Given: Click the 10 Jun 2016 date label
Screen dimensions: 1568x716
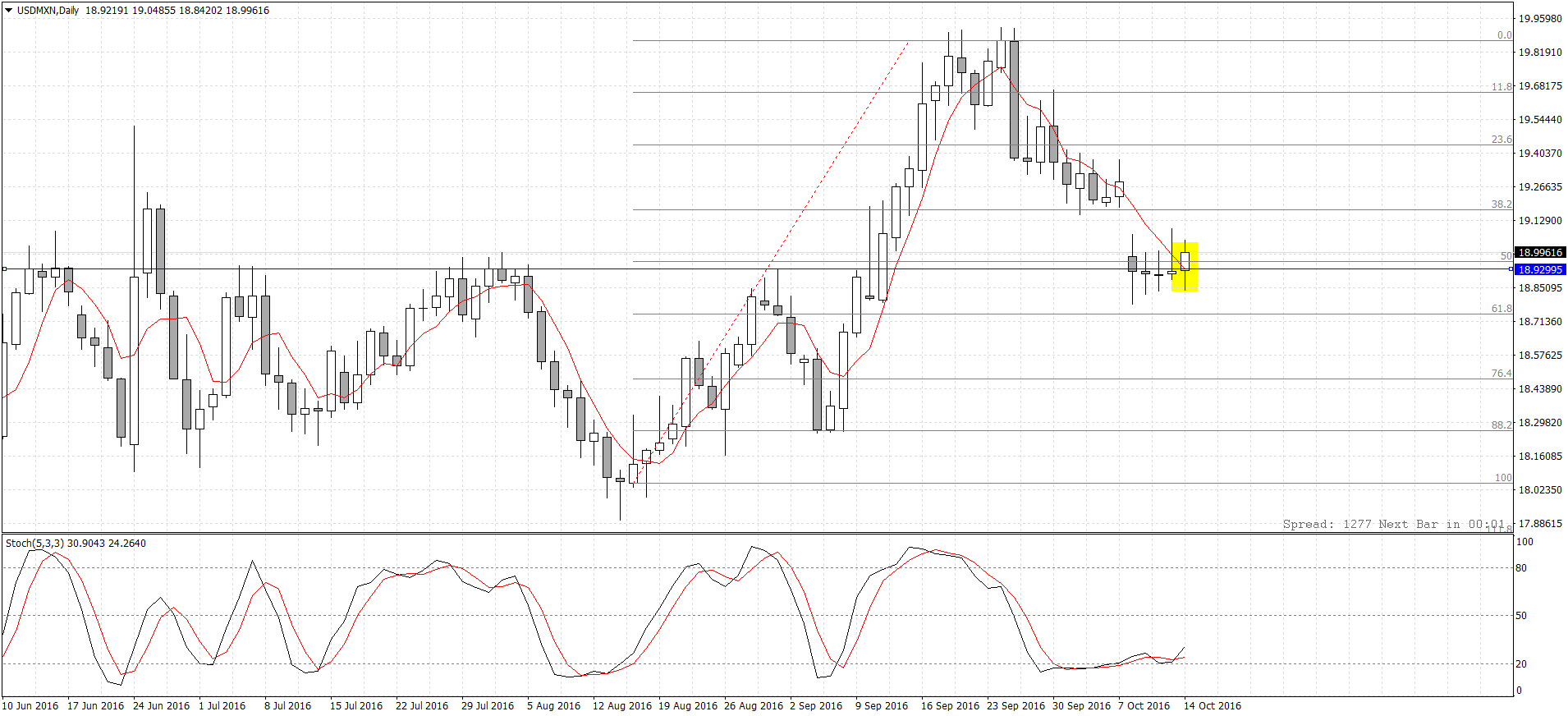Looking at the screenshot, I should [x=30, y=705].
